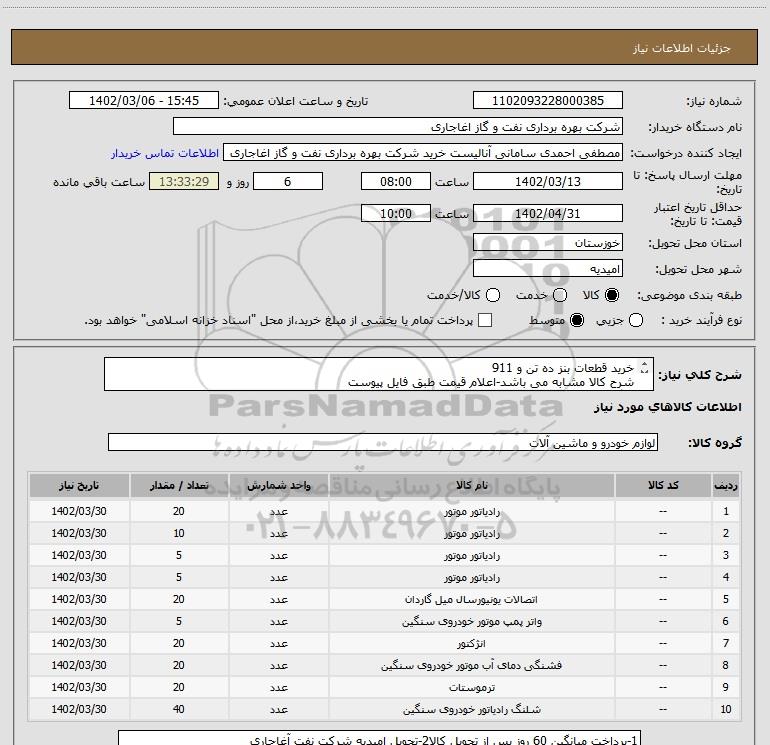Select the جزیی purchase type radio
The width and height of the screenshot is (770, 745).
click(x=635, y=320)
